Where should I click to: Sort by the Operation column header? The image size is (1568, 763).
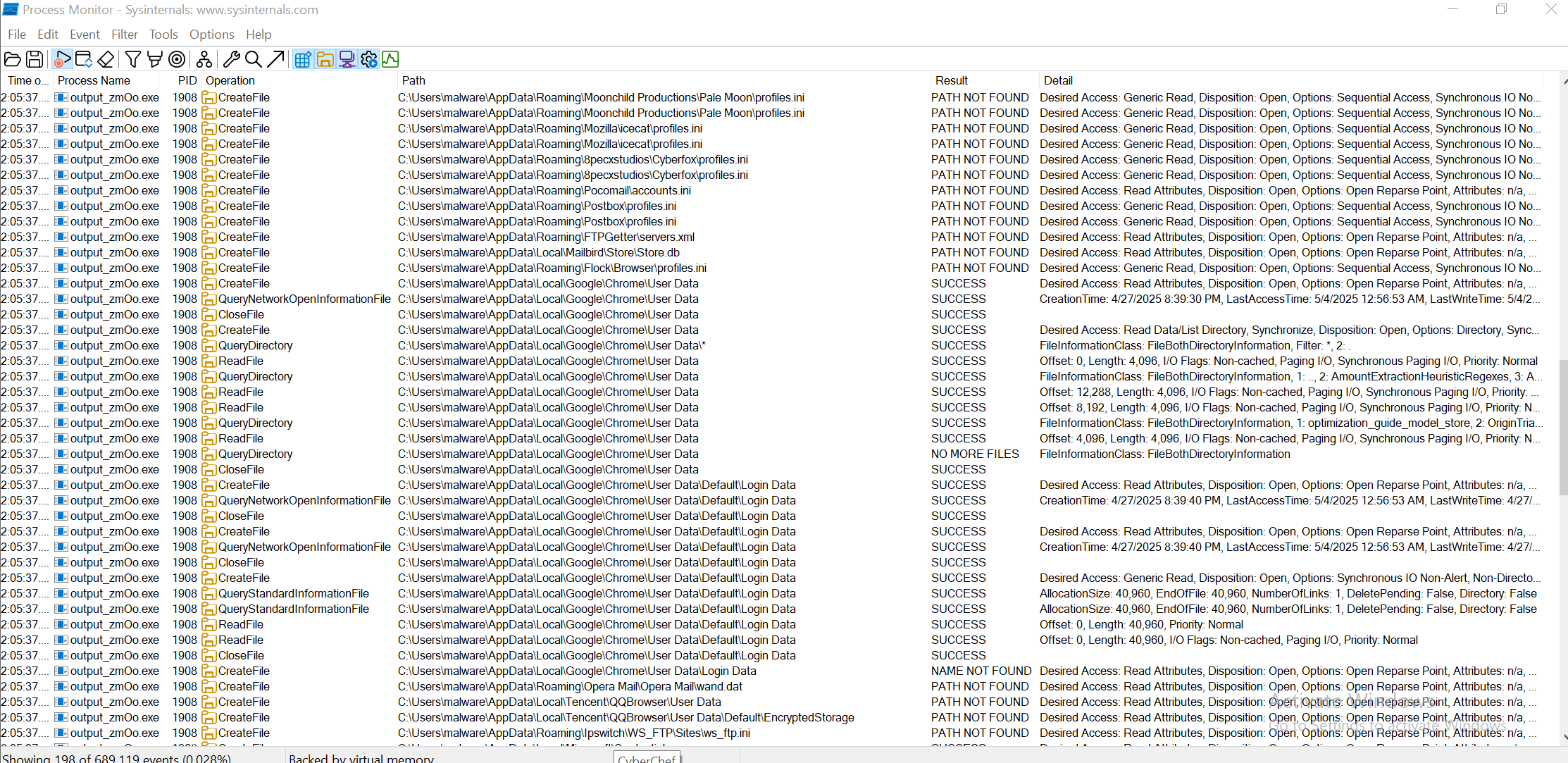tap(299, 80)
